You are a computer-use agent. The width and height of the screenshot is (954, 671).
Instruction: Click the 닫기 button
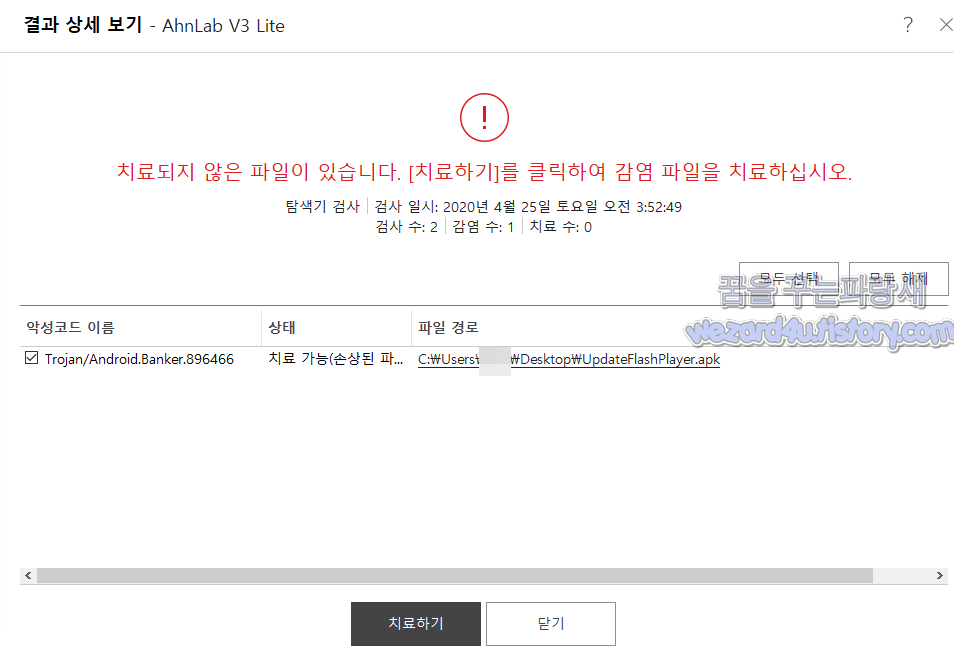(551, 624)
